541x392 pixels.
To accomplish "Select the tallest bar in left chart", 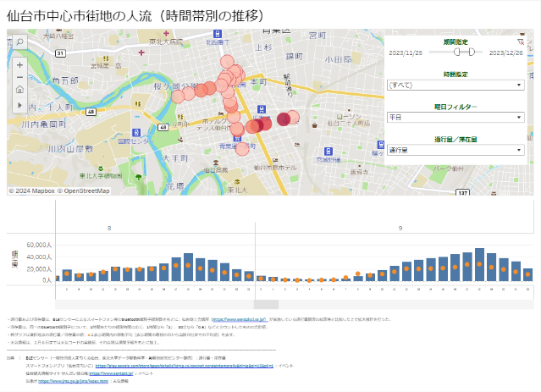I will click(x=188, y=267).
